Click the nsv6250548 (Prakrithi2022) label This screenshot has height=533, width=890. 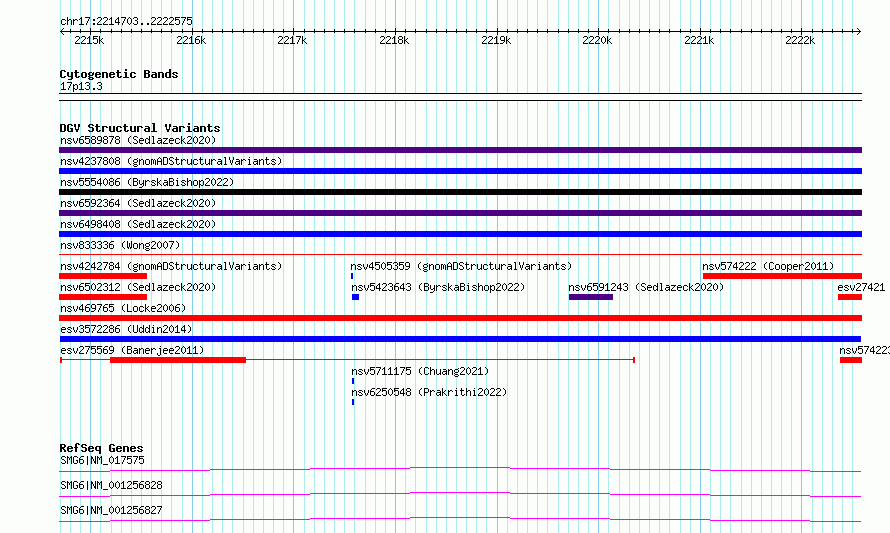(x=429, y=392)
